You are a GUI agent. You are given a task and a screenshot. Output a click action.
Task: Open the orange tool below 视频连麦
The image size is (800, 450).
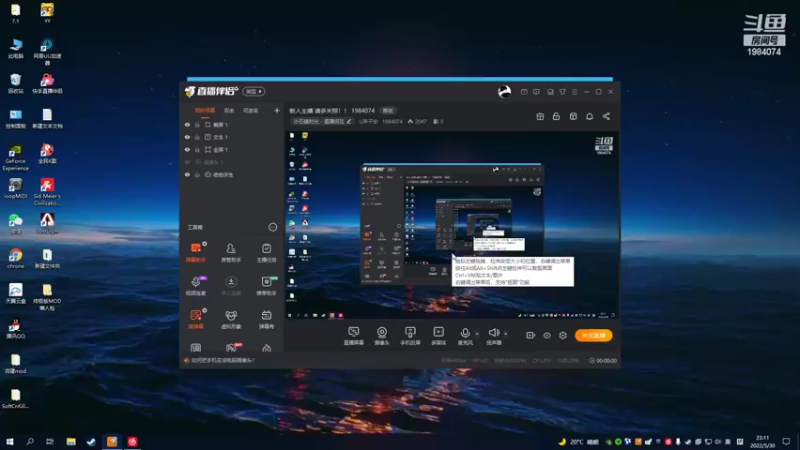pos(196,319)
